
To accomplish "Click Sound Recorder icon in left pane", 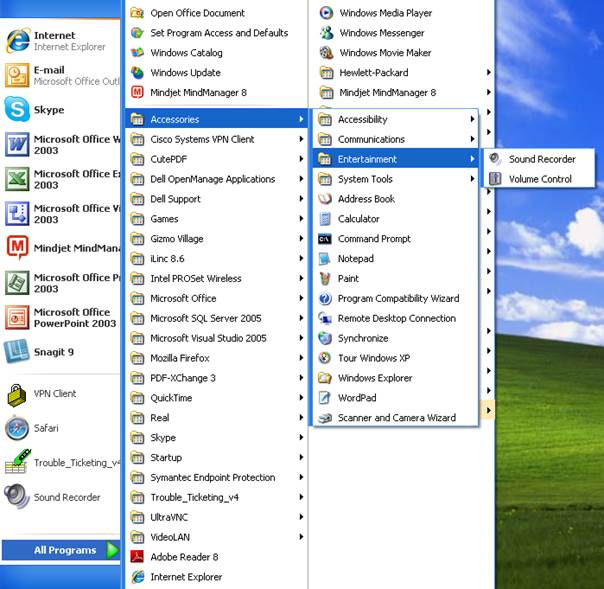I will 17,497.
